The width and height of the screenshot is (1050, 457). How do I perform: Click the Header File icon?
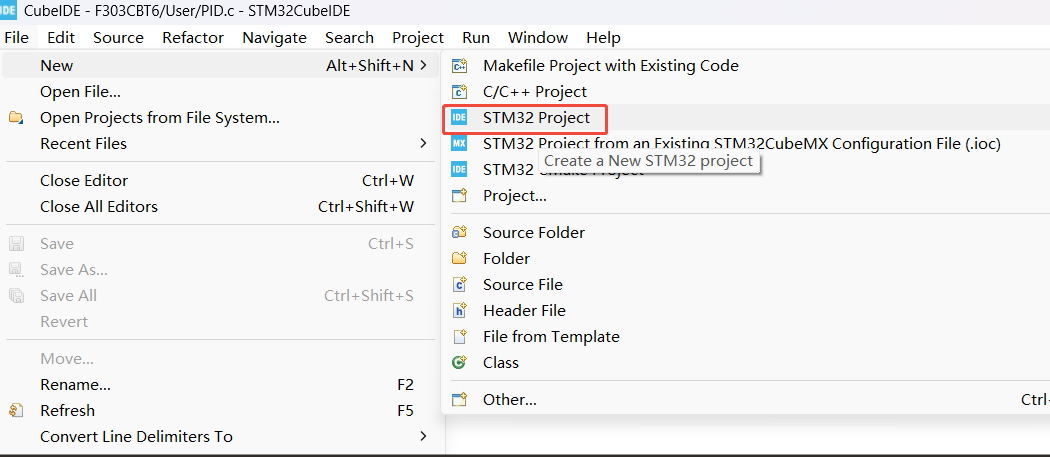coord(459,311)
